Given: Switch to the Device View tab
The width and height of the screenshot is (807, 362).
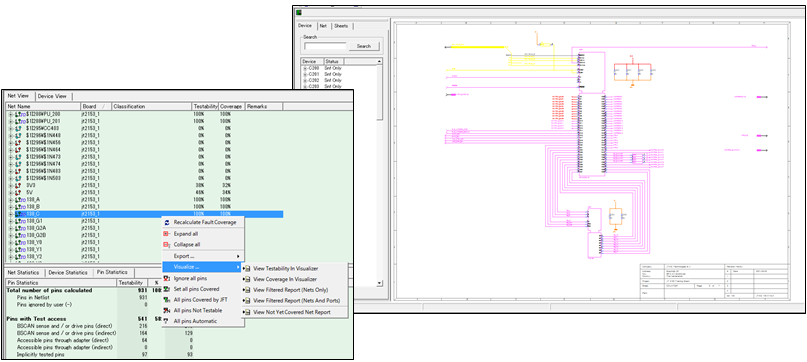Looking at the screenshot, I should [x=52, y=96].
